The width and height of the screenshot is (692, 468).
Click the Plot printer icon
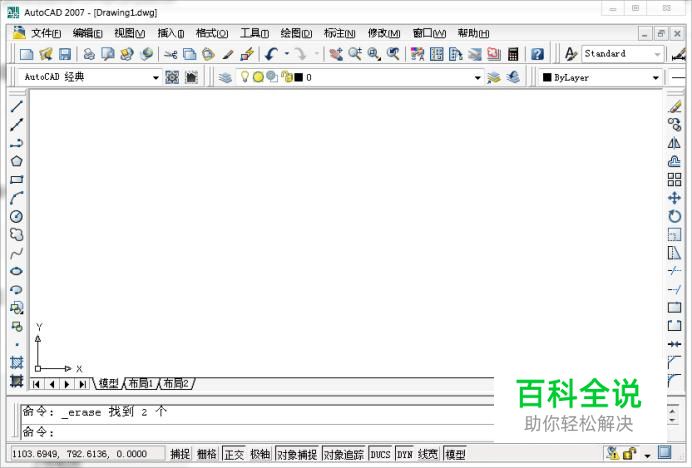pos(89,54)
